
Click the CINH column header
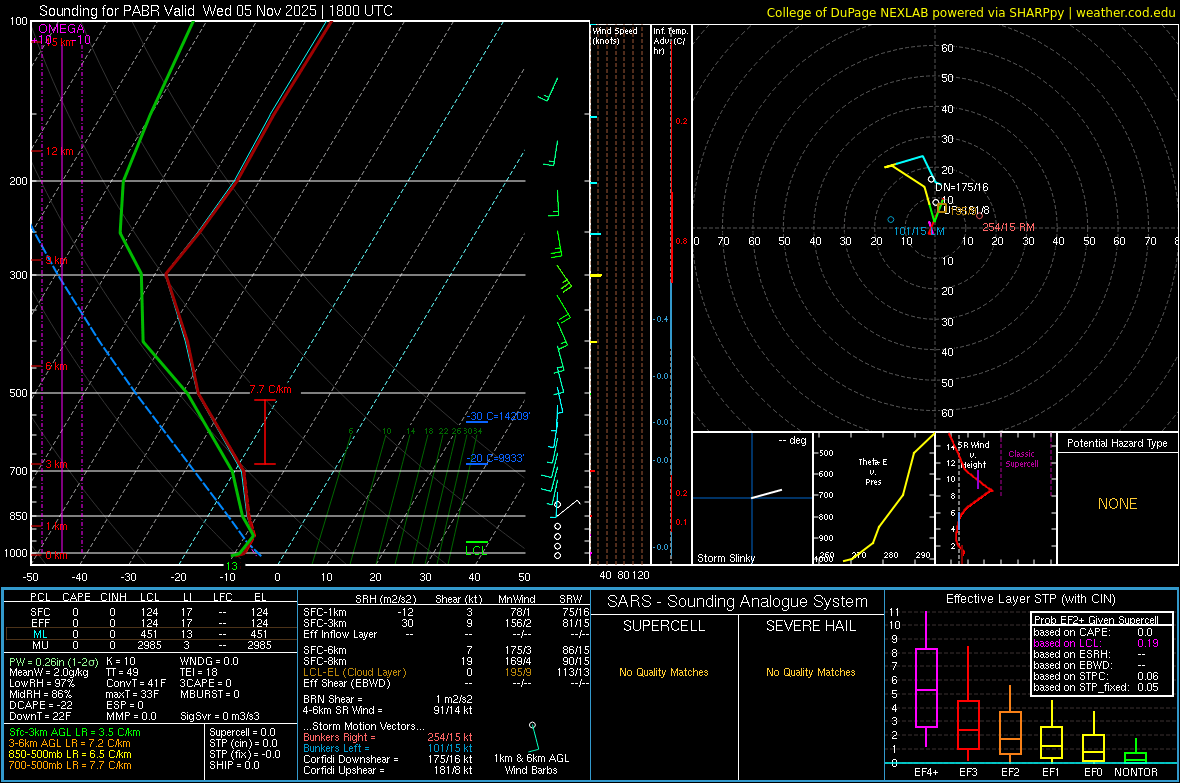(114, 597)
